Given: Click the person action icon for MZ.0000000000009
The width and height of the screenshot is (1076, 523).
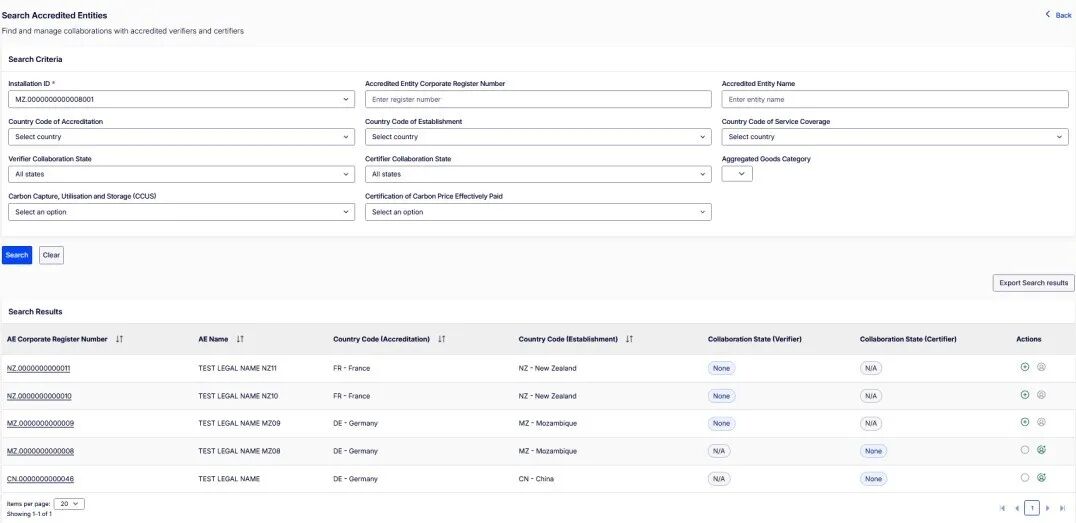Looking at the screenshot, I should pos(1041,422).
